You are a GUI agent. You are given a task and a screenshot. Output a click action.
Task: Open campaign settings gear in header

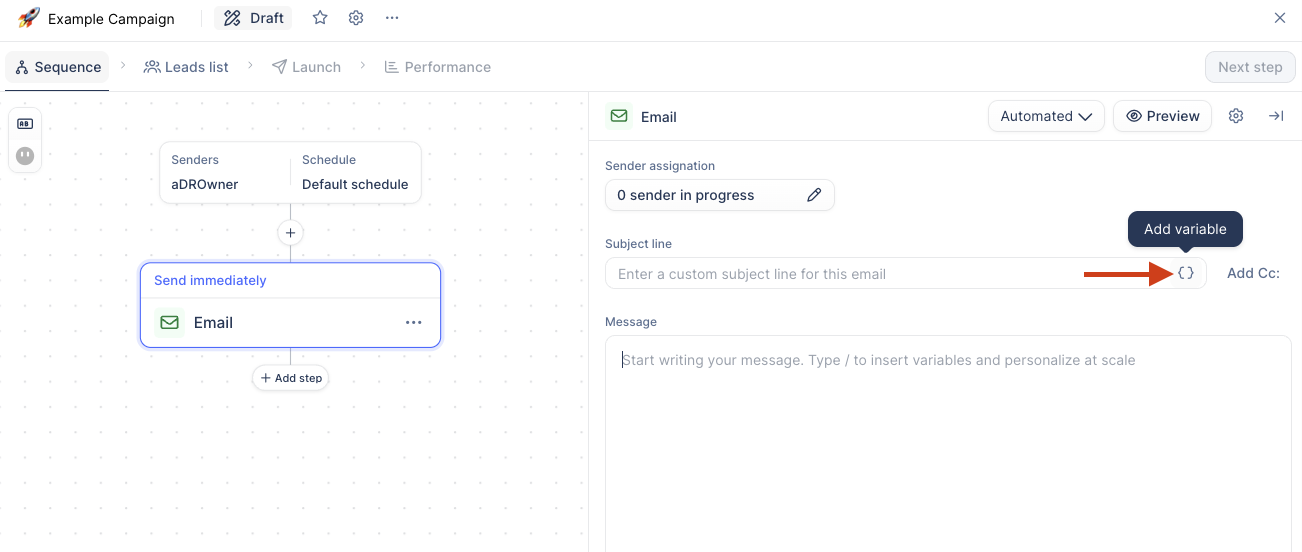356,18
